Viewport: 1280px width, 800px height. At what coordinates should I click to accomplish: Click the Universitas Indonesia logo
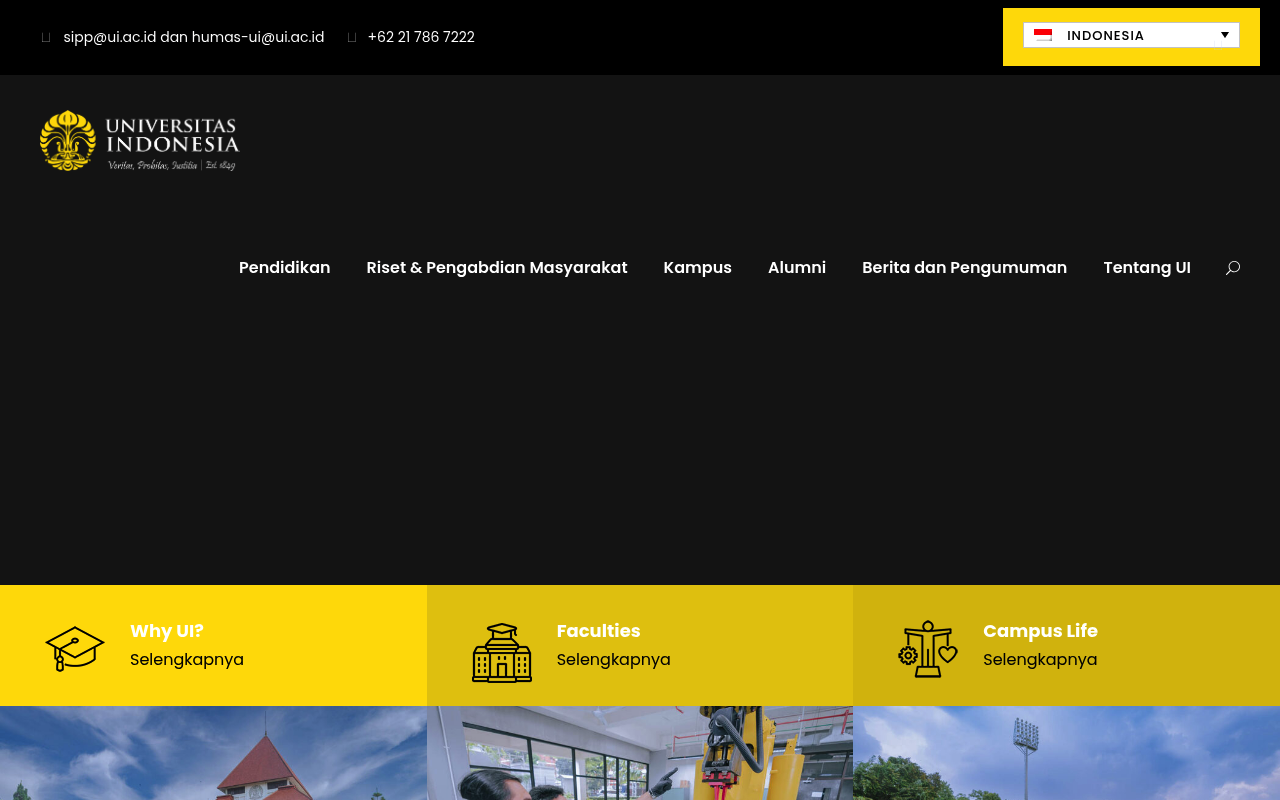(140, 141)
